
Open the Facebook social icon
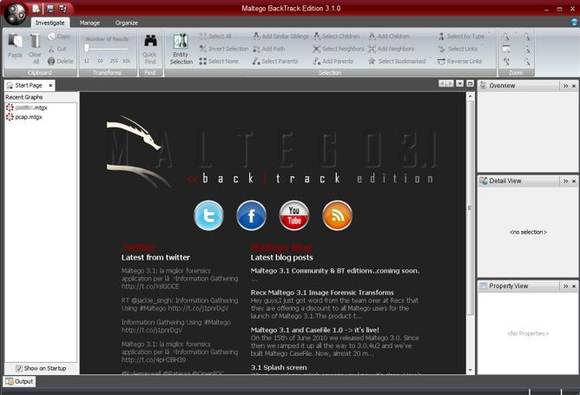pyautogui.click(x=252, y=215)
